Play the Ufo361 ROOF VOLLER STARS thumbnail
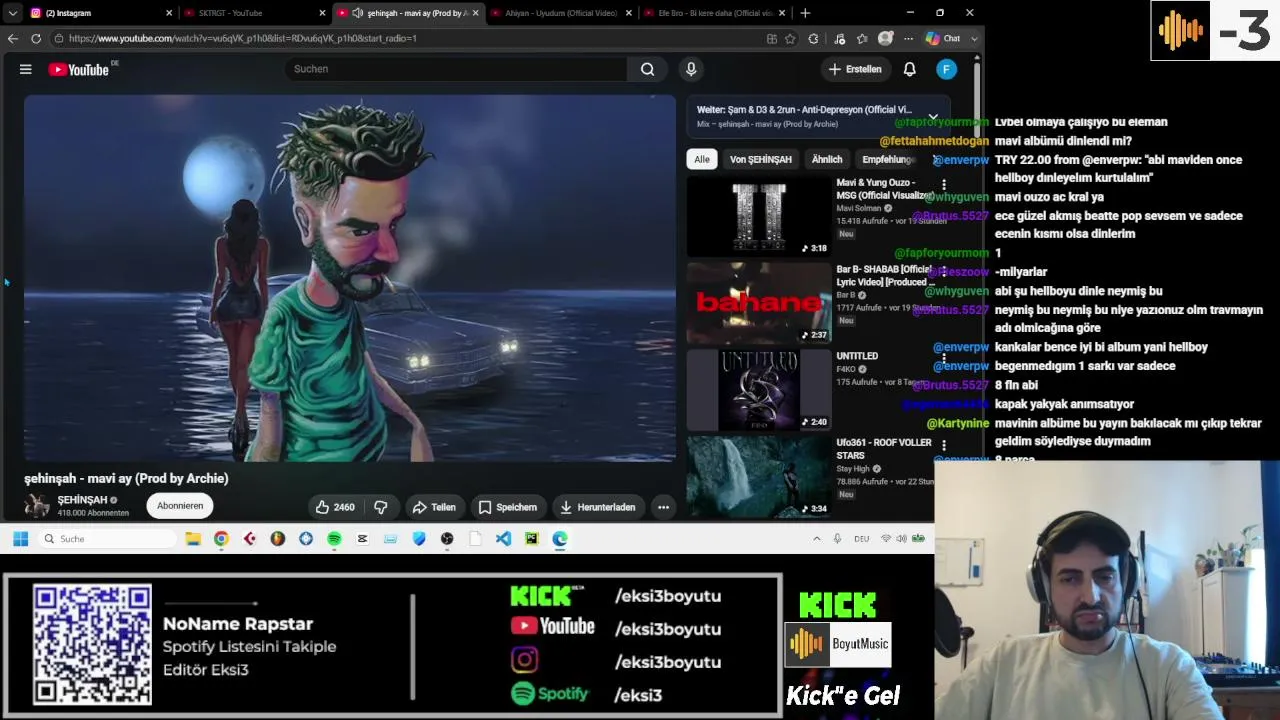Screen dimensions: 1280x720 (759, 477)
